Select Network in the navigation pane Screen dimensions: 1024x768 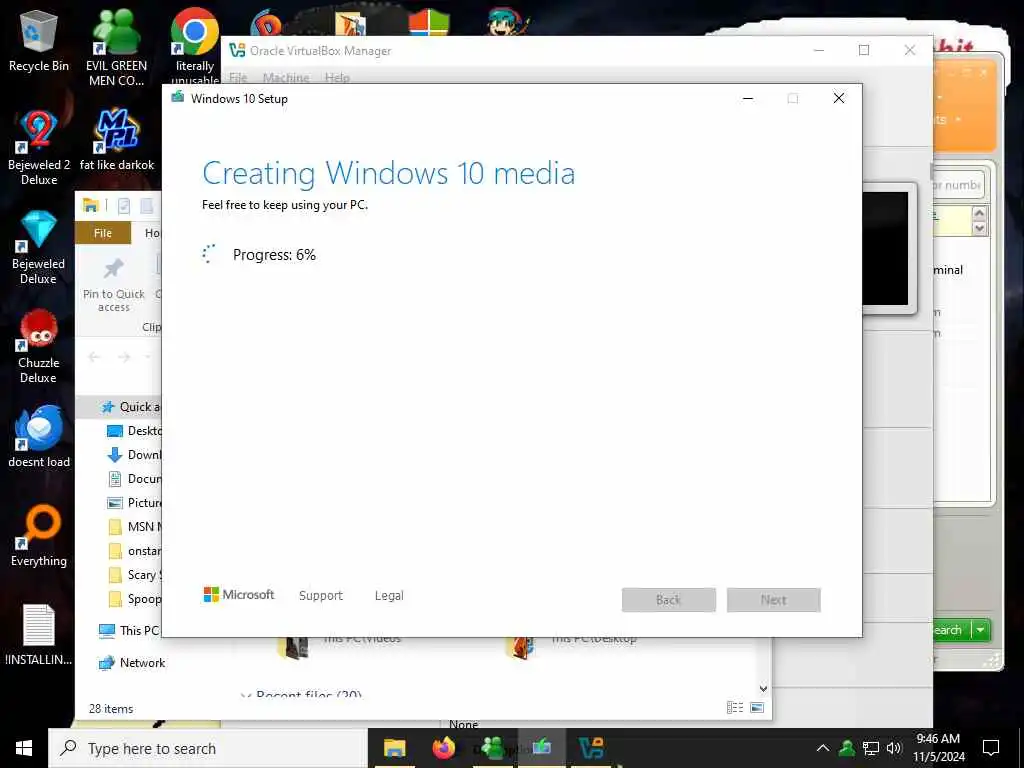[132, 663]
